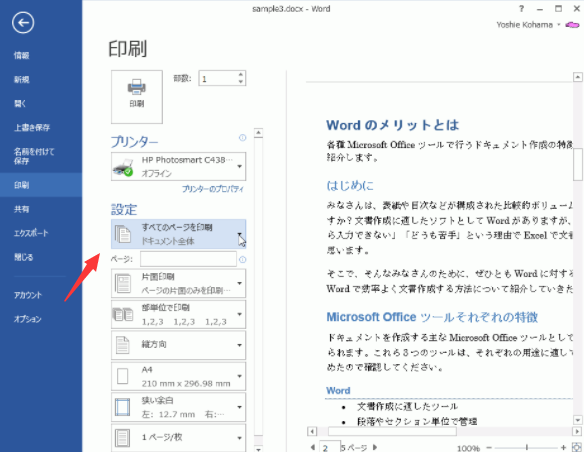Zoom out with the minus icon
The image size is (584, 452).
(489, 448)
